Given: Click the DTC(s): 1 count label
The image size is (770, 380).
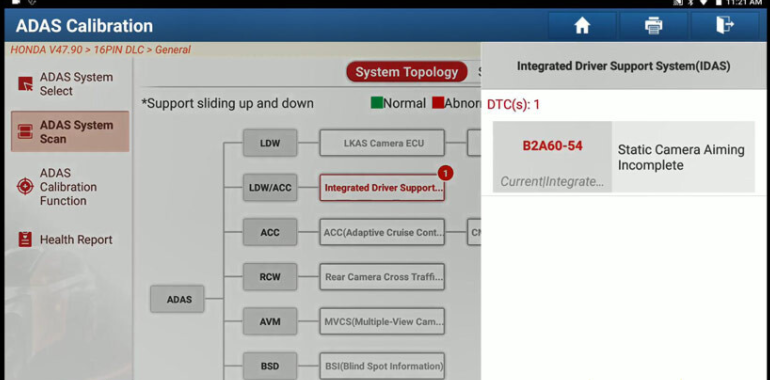Looking at the screenshot, I should 513,105.
